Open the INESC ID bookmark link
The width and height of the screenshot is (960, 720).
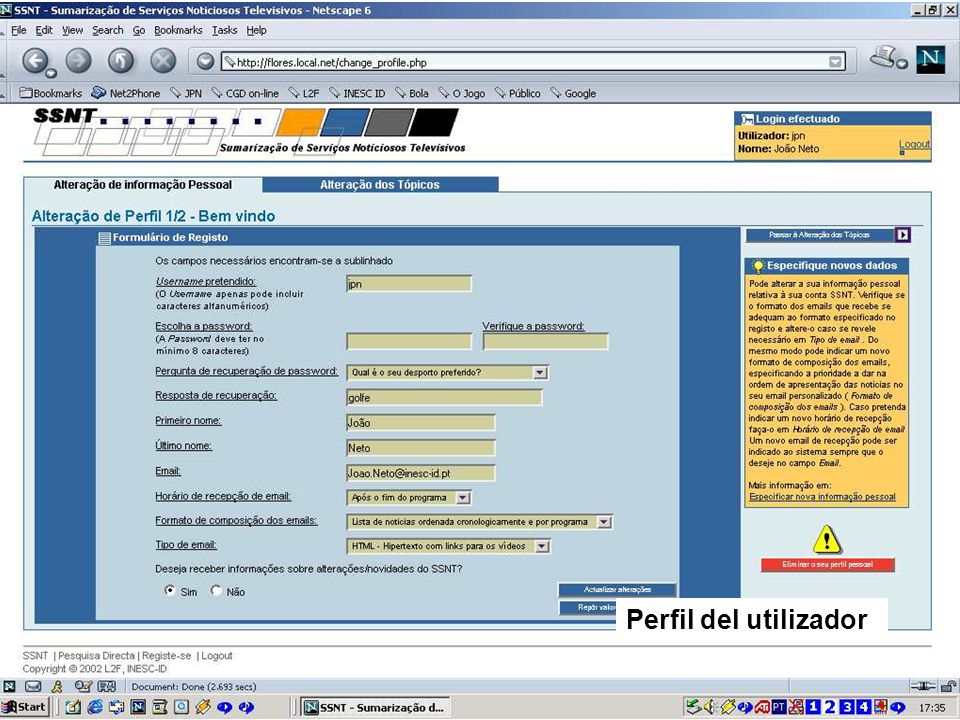358,93
